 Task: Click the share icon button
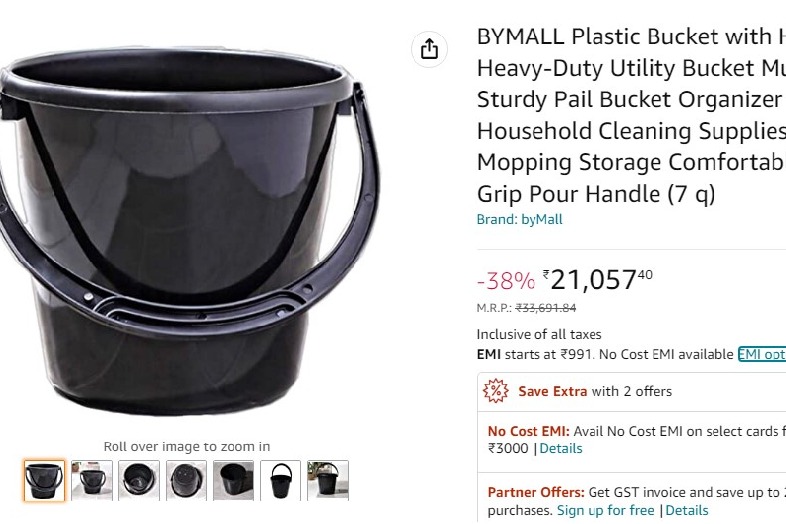pyautogui.click(x=429, y=49)
